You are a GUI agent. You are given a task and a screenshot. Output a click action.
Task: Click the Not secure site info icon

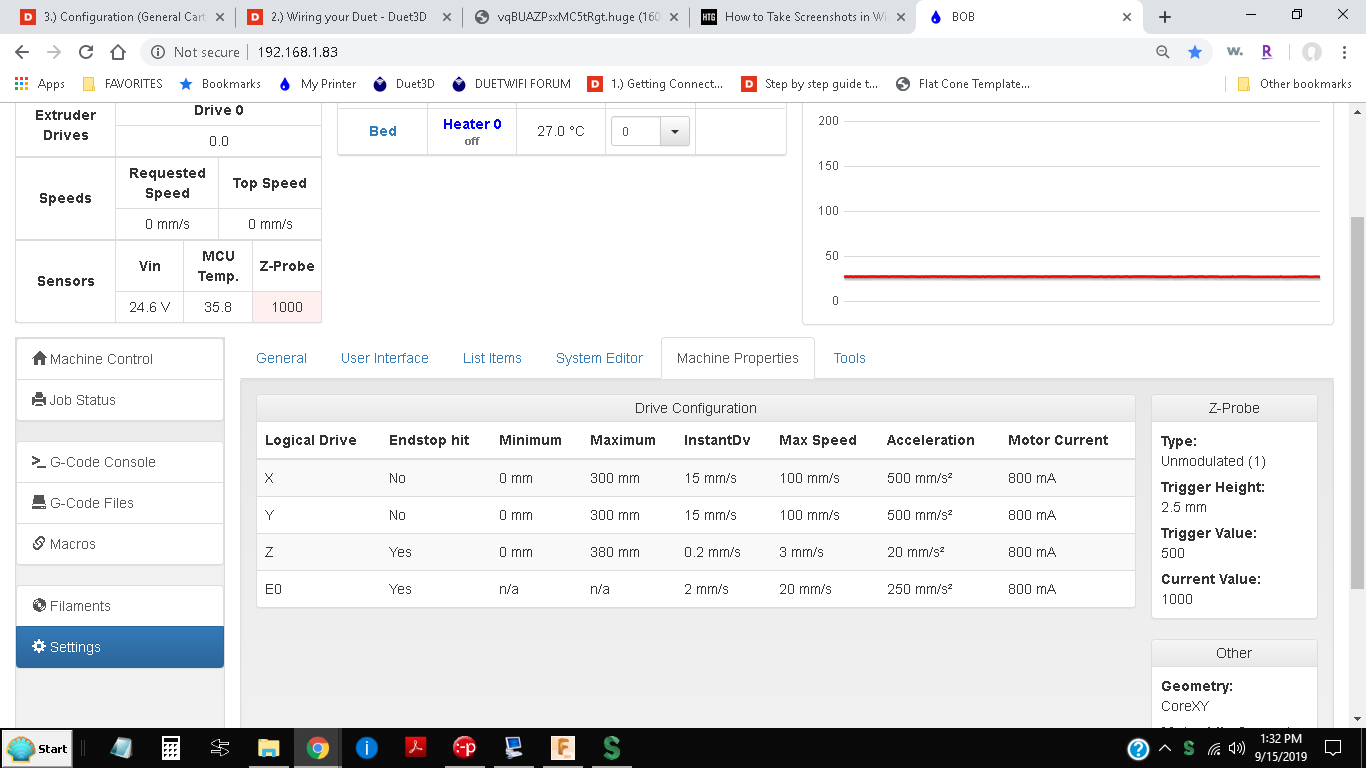(158, 52)
